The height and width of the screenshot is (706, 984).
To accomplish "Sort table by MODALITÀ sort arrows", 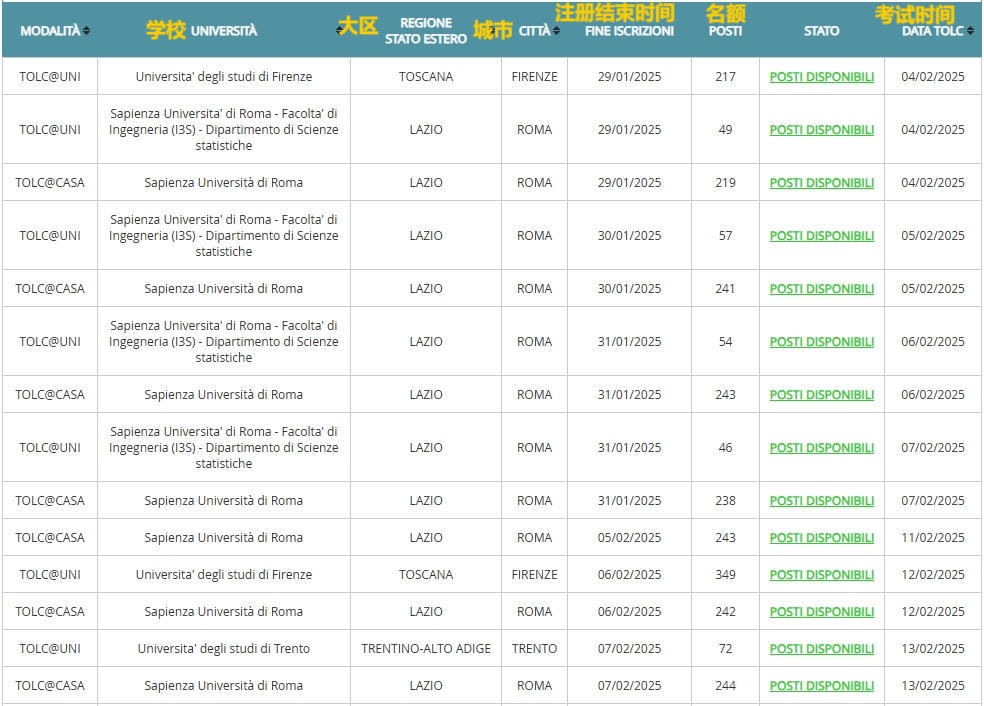I will tap(86, 31).
